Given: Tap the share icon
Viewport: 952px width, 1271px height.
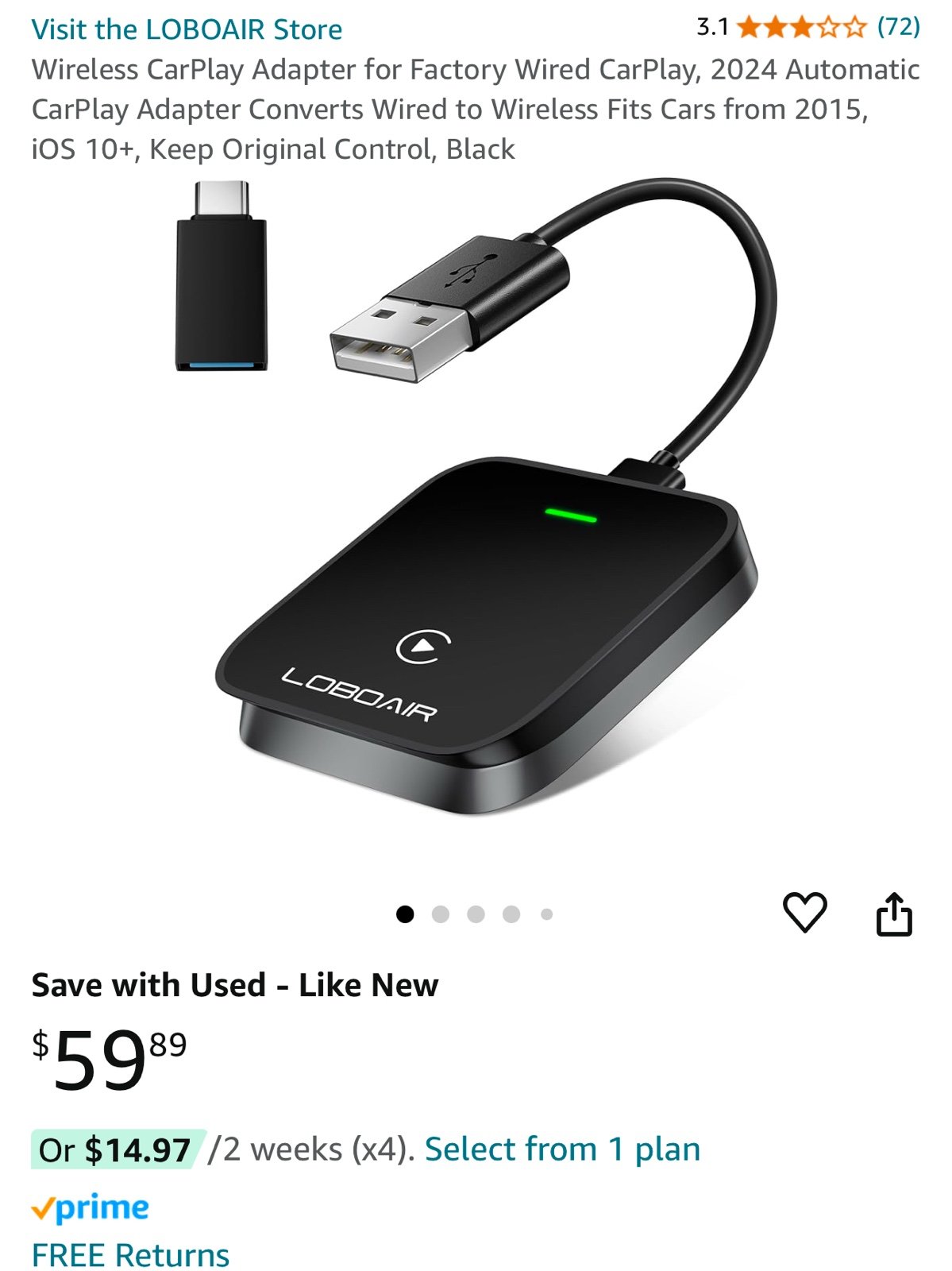Looking at the screenshot, I should click(894, 914).
